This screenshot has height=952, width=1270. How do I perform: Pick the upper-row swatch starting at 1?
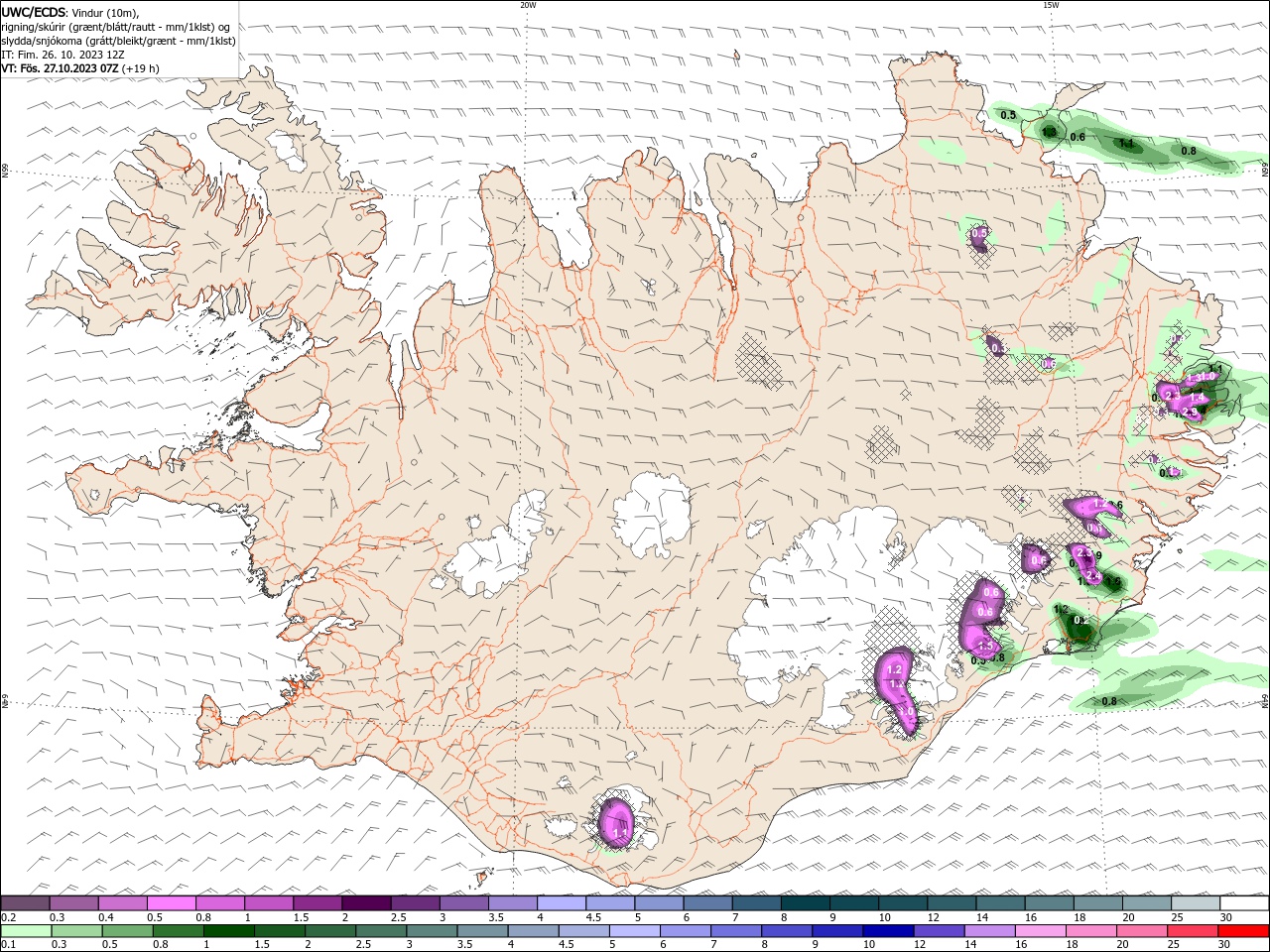269,903
